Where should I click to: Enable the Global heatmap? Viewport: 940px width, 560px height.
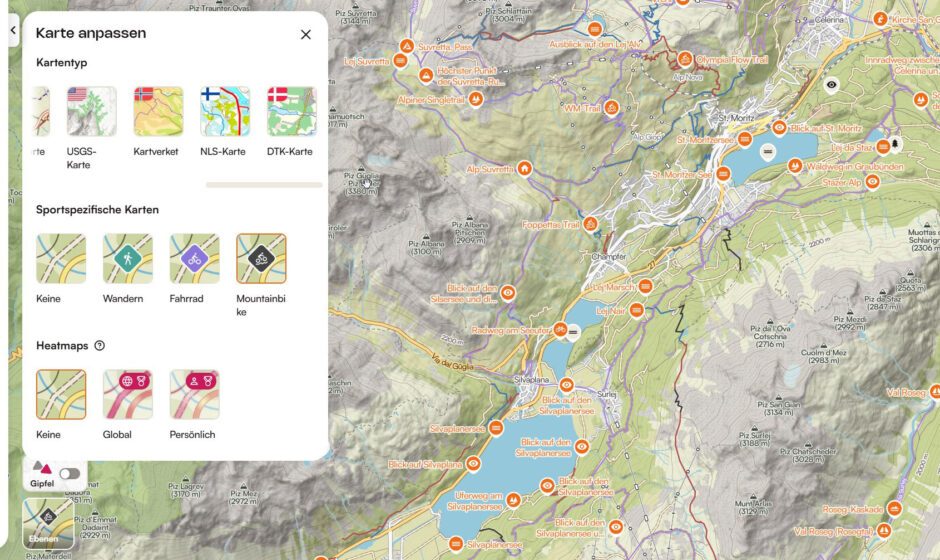(128, 395)
